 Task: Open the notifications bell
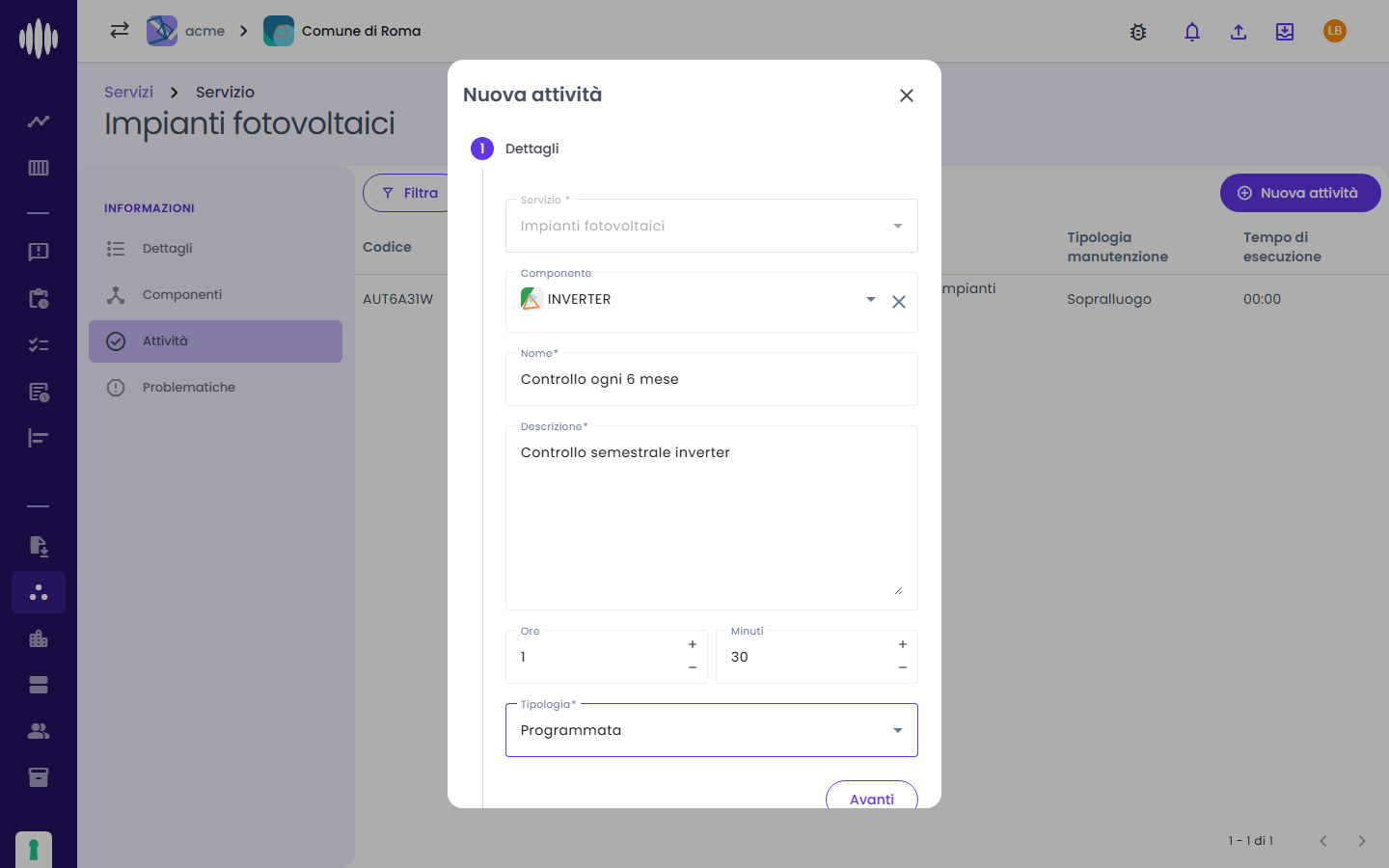[x=1192, y=32]
